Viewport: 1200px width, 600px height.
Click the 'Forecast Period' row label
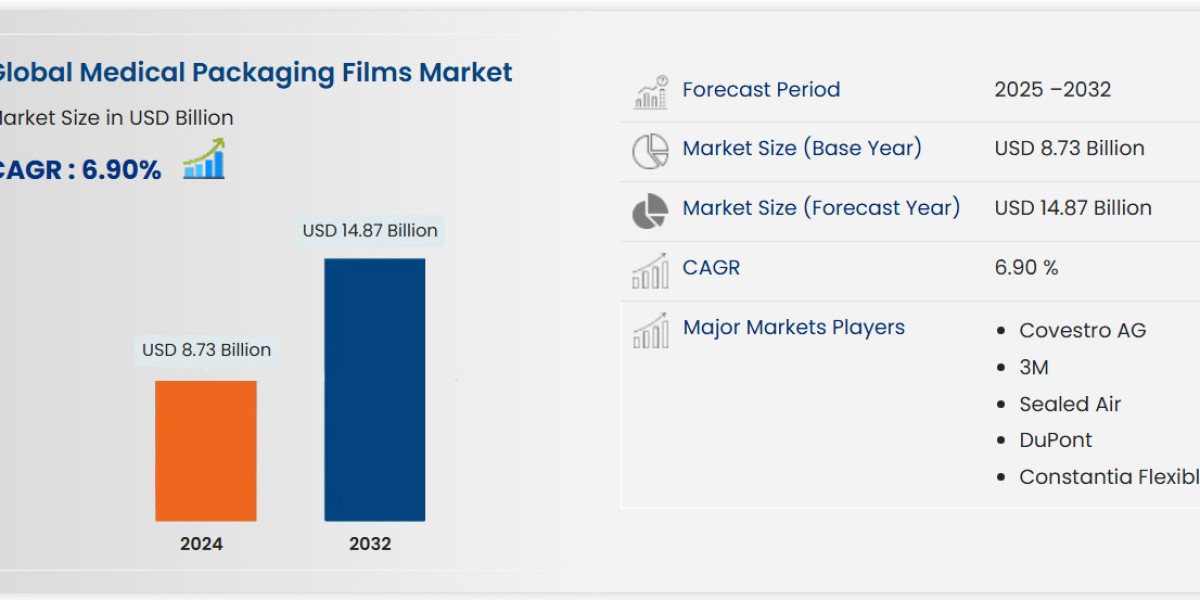pos(761,90)
